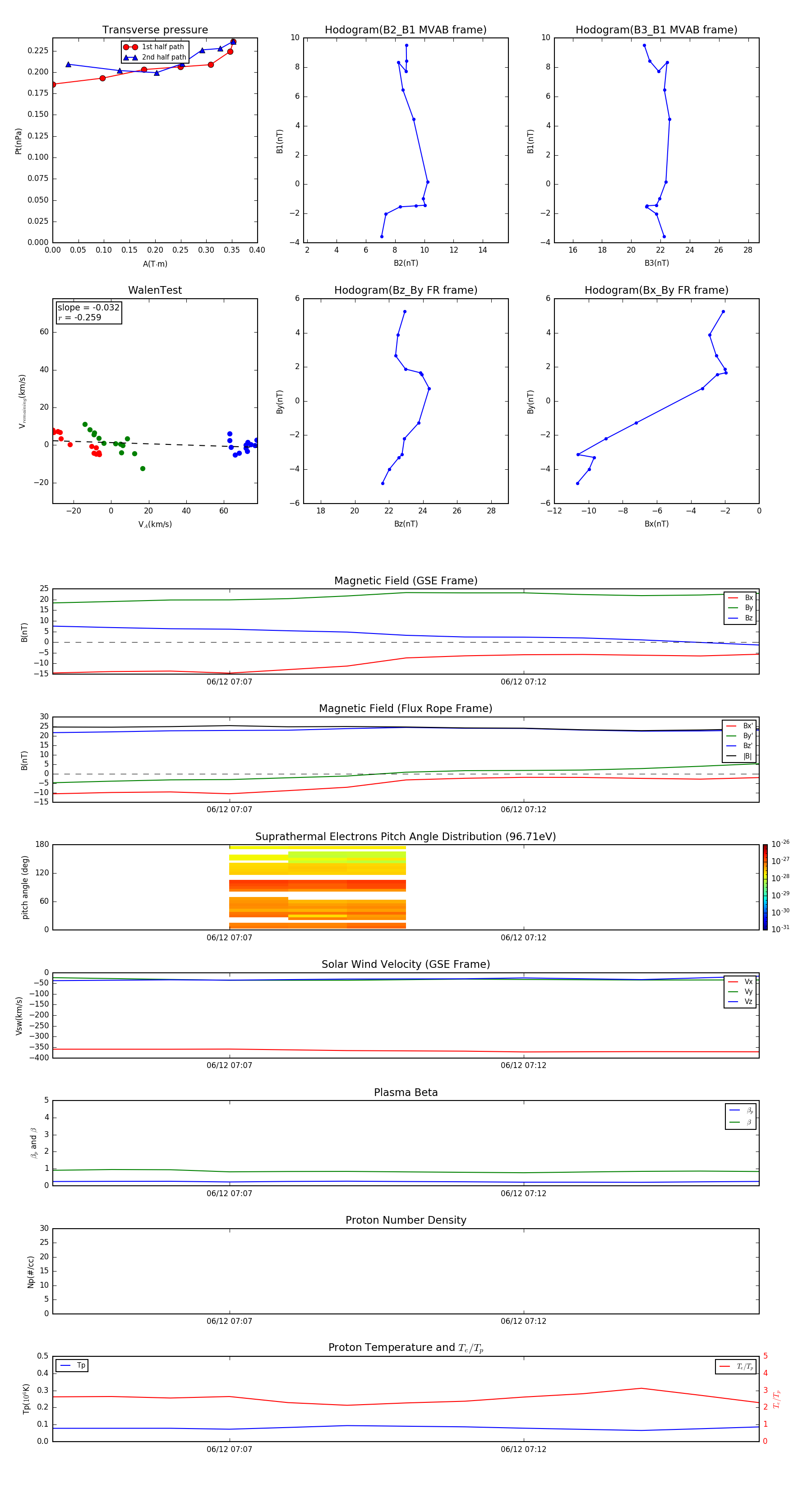Click the Pt(nPa) axis label
The height and width of the screenshot is (1489, 812).
18,141
